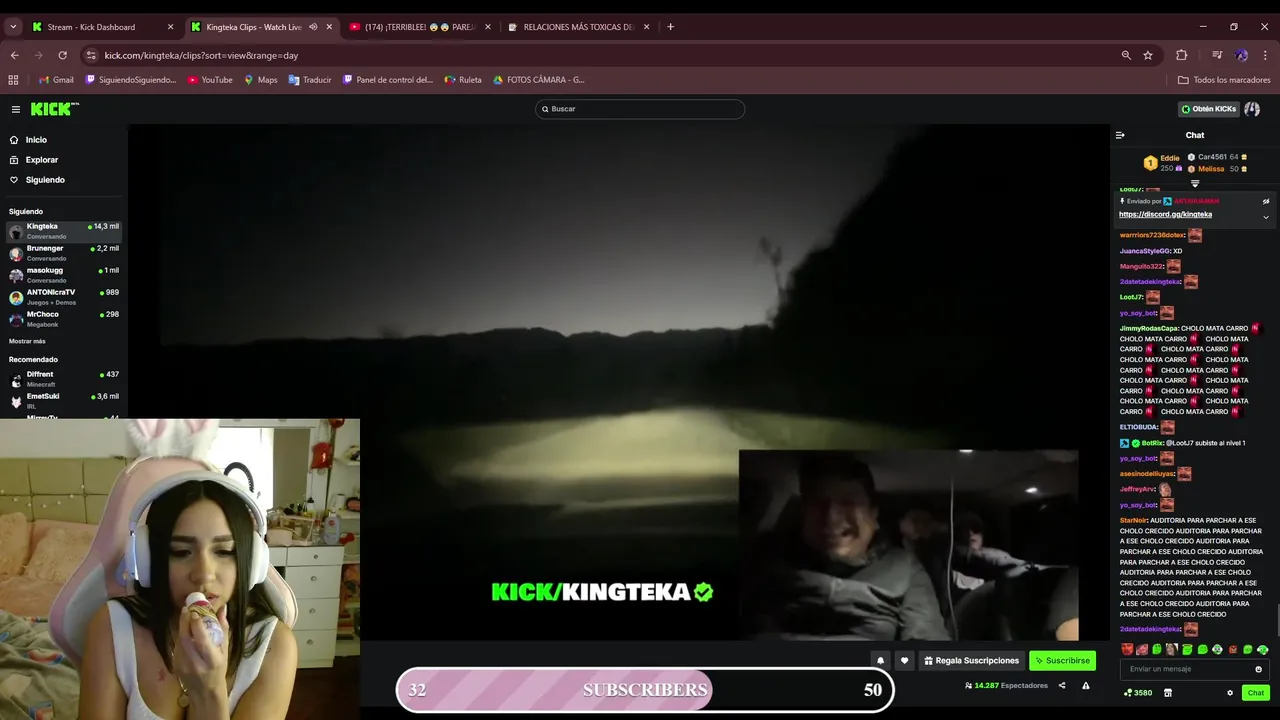Expand the gift leaderboard arrow
Screen dimensions: 1280x720
tap(1194, 183)
